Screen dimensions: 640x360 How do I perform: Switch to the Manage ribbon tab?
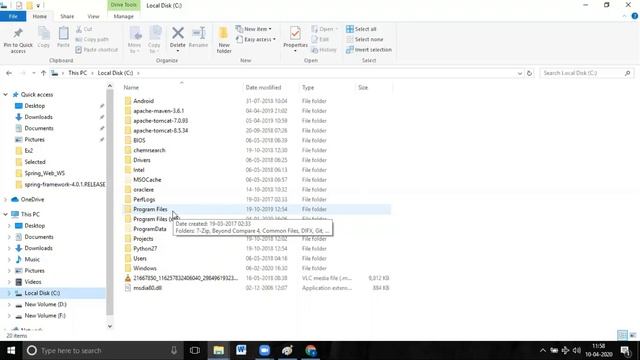click(x=124, y=16)
